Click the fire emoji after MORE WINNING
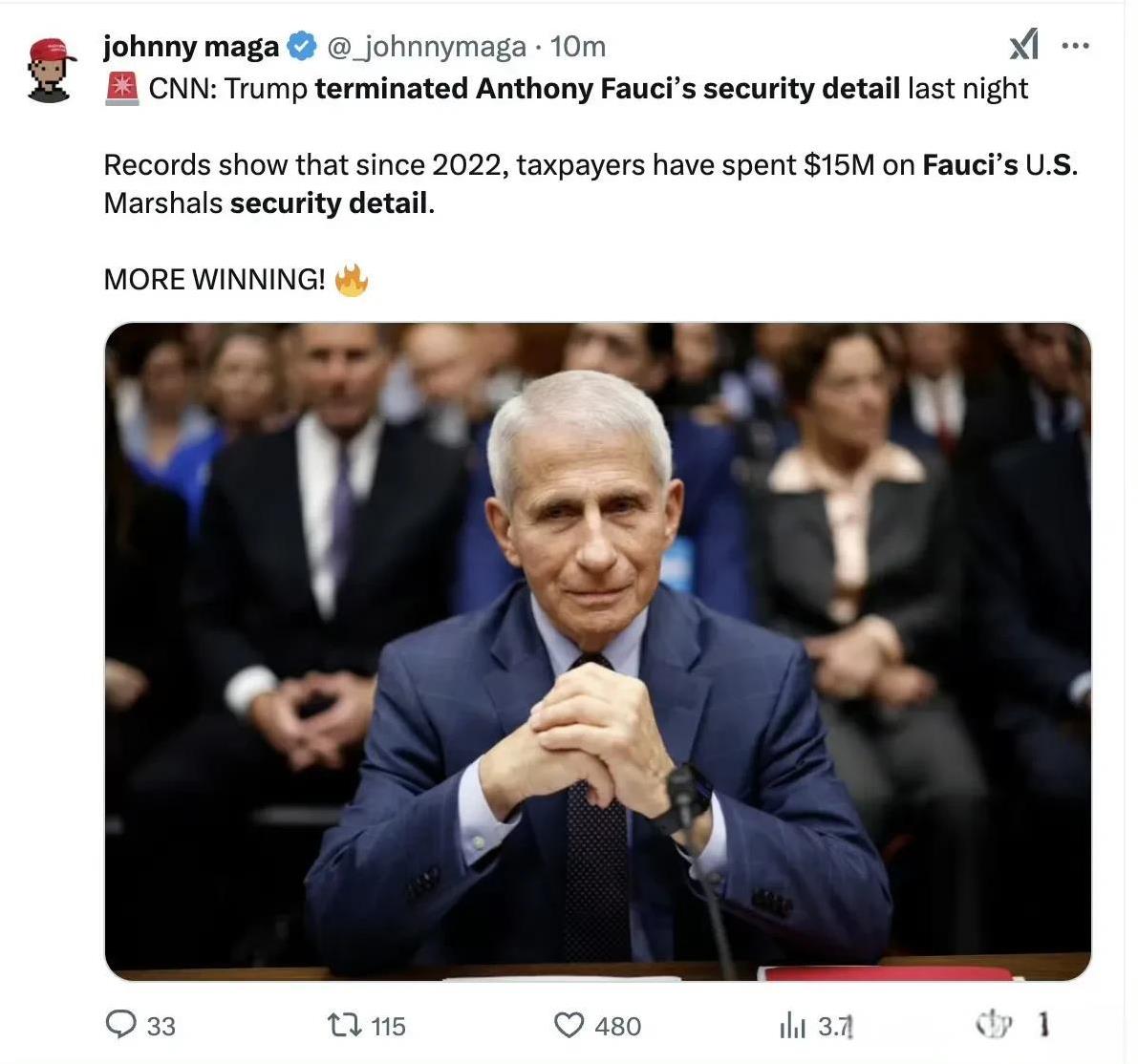This screenshot has width=1138, height=1064. point(352,280)
